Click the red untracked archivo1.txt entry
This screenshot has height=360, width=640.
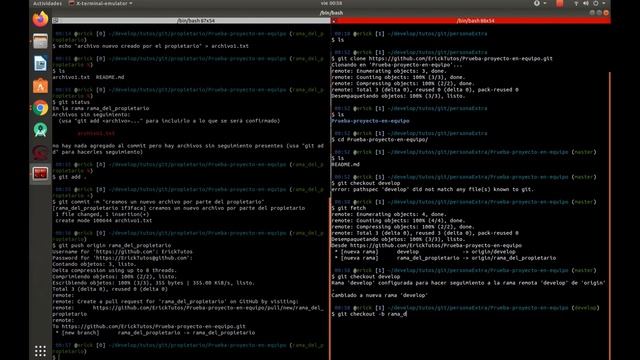[96, 133]
